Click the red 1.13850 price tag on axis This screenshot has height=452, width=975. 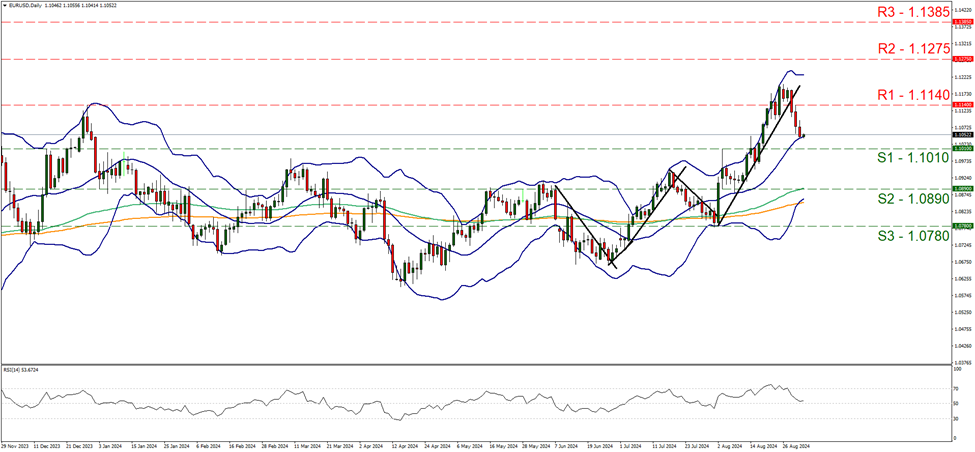pyautogui.click(x=958, y=20)
